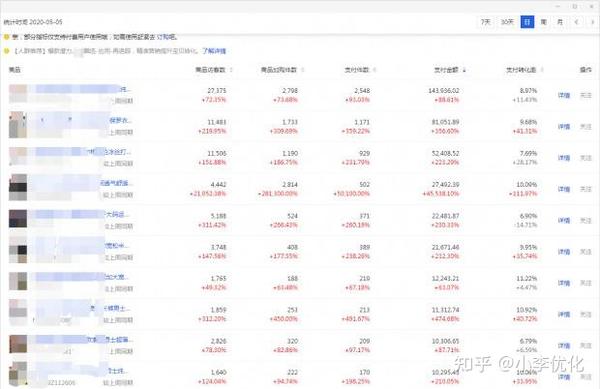Image resolution: width=600 pixels, height=389 pixels.
Task: Click 关注 for row with 1,859 visitors
Action: 586,314
